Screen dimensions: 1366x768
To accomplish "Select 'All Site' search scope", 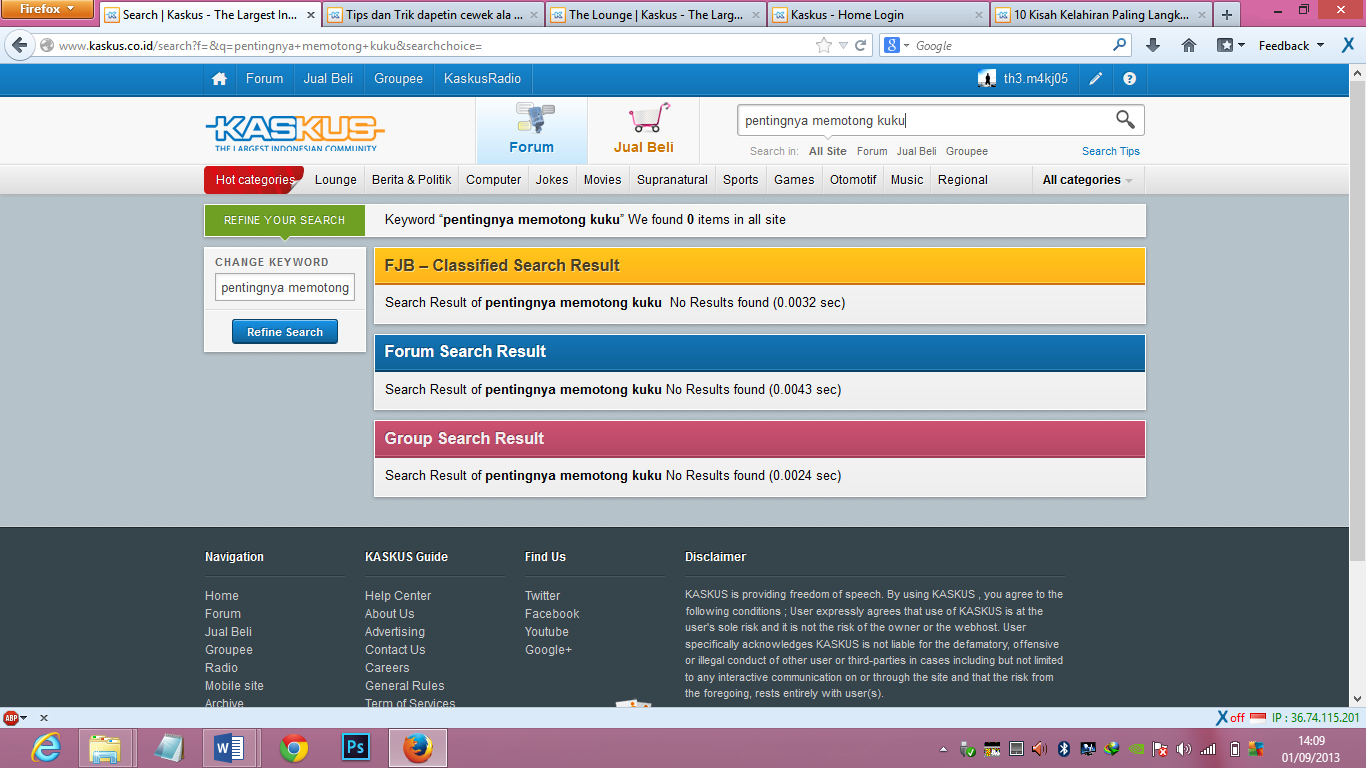I will [827, 151].
